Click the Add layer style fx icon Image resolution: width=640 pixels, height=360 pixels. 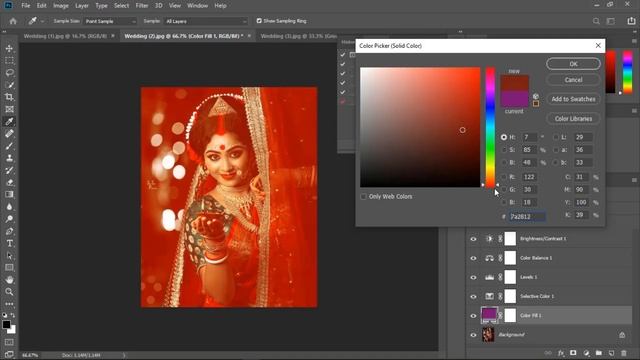(x=561, y=353)
